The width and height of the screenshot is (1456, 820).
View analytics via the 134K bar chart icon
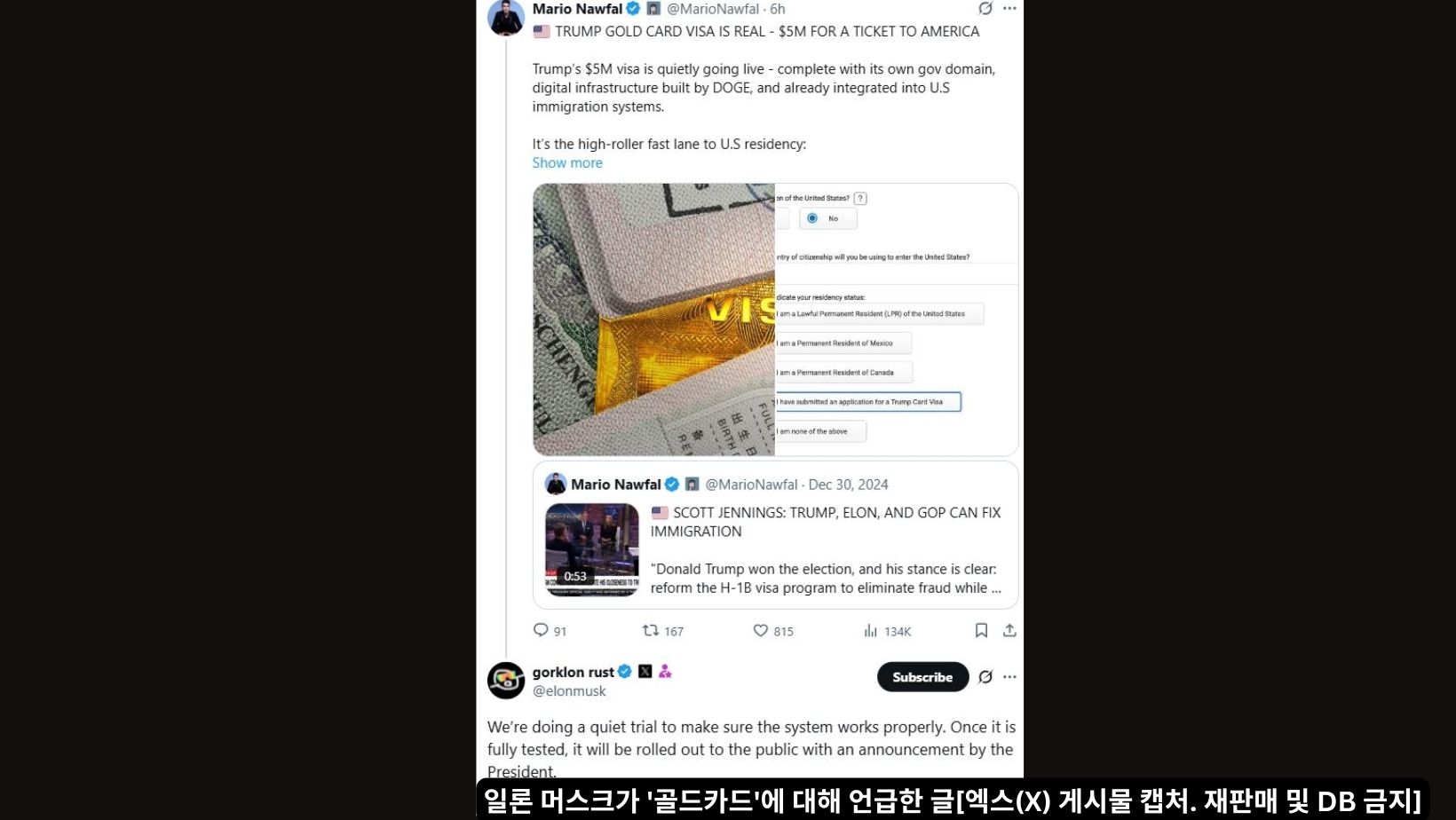point(871,630)
